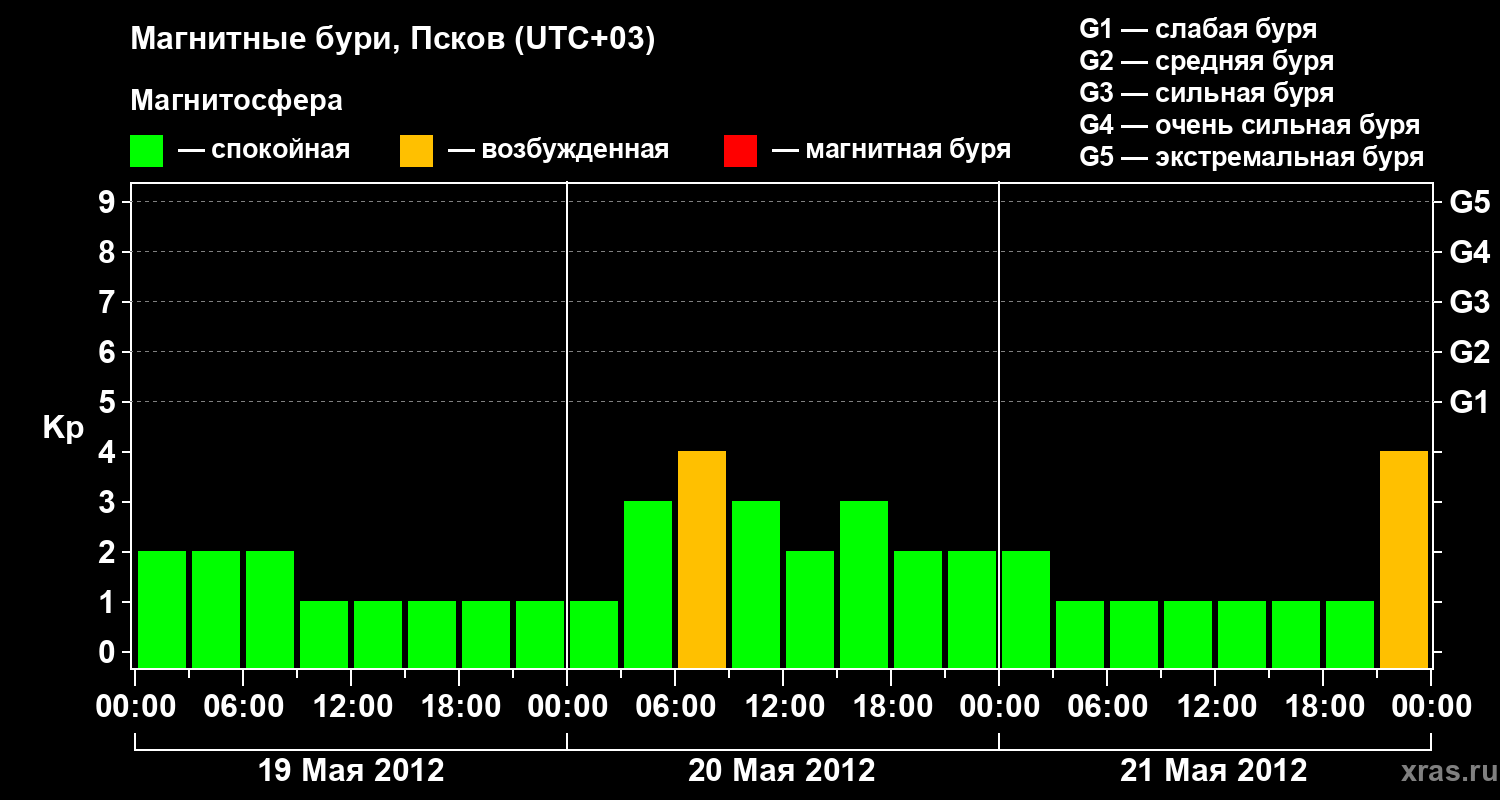The height and width of the screenshot is (800, 1500).
Task: Click the legend label '— возбужденная'
Action: [558, 150]
